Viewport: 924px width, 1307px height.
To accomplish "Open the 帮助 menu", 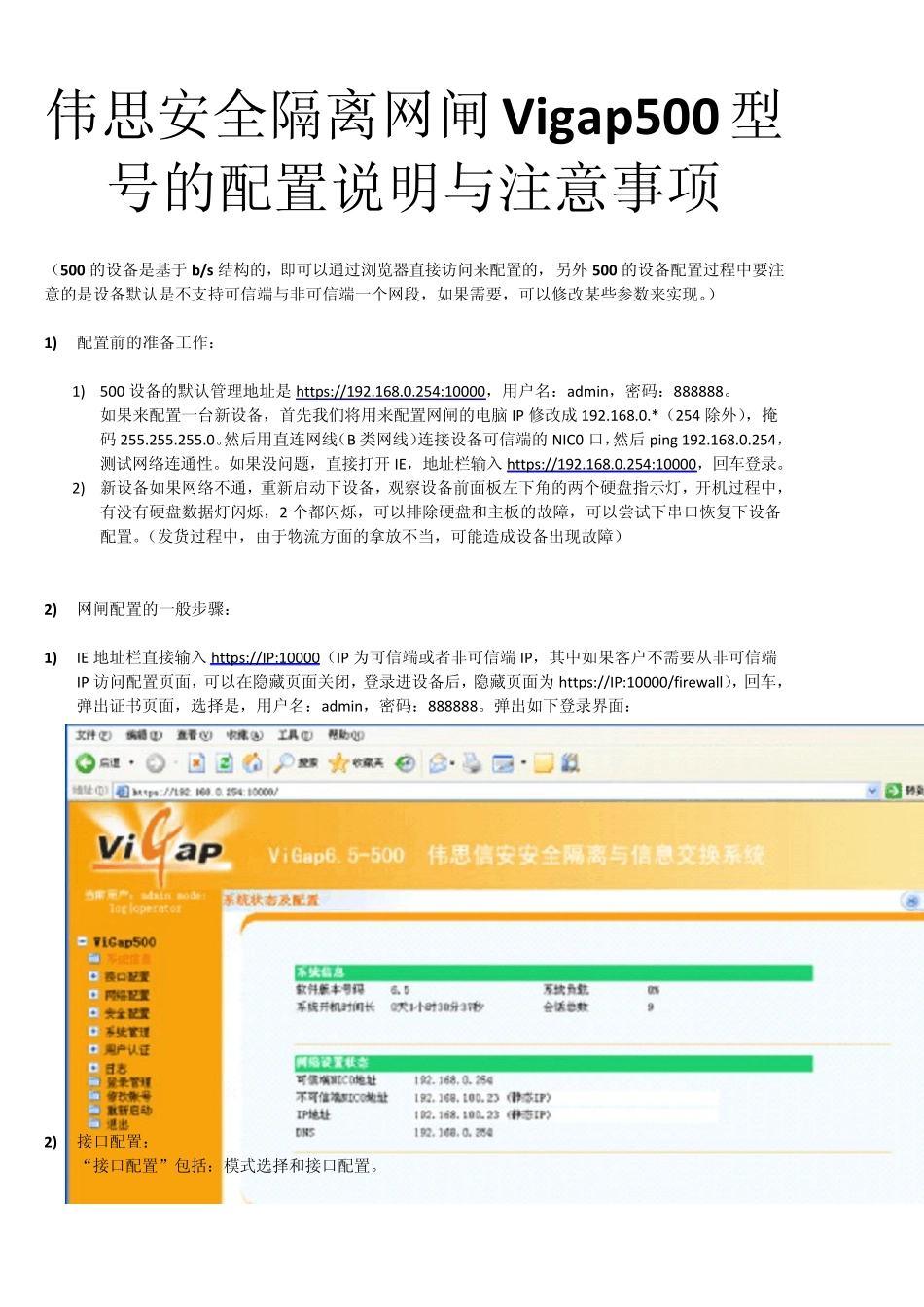I will click(345, 735).
